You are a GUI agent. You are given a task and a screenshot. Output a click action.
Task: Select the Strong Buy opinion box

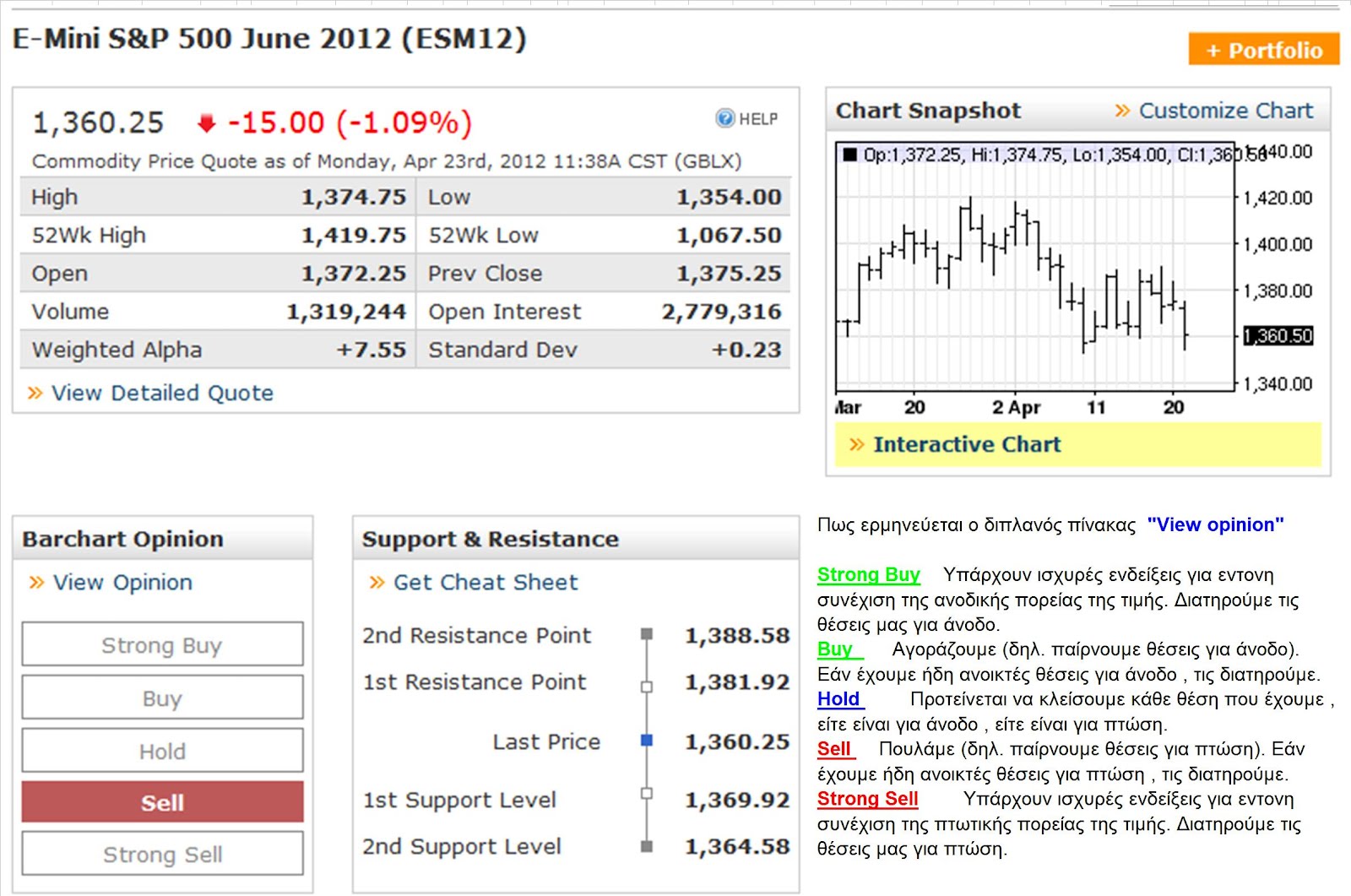coord(162,645)
